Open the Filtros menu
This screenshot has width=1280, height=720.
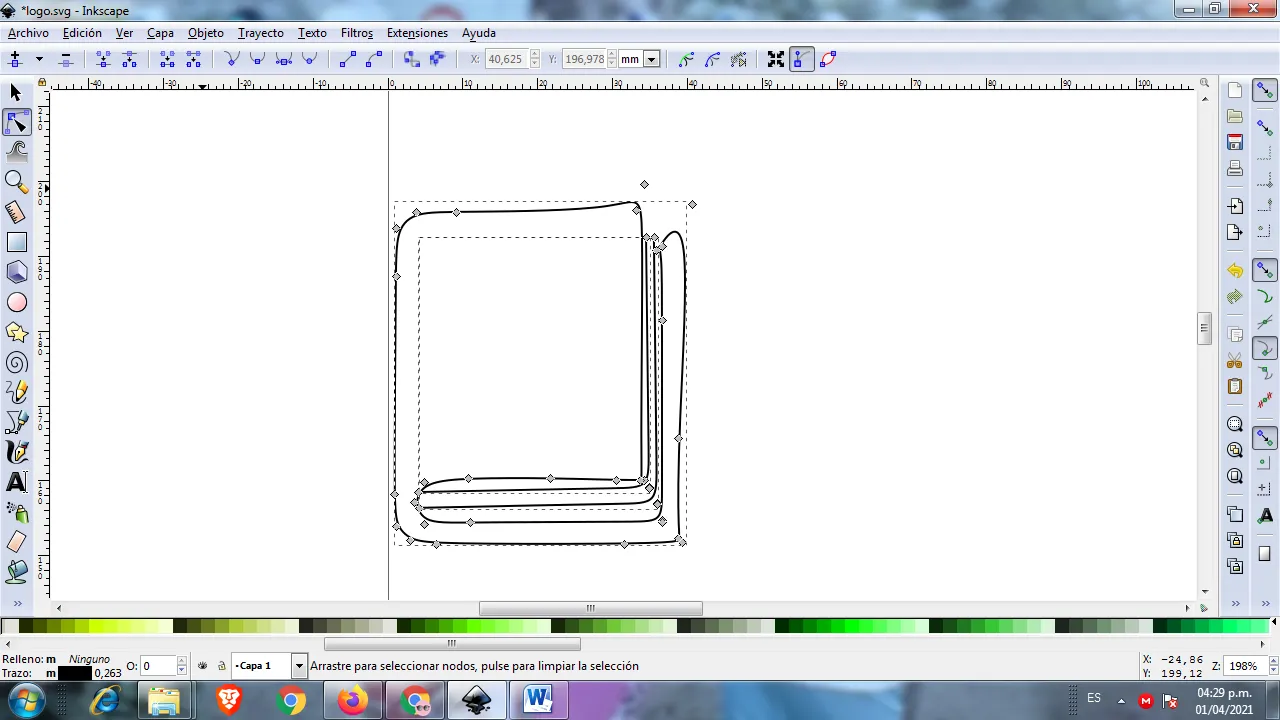(357, 33)
